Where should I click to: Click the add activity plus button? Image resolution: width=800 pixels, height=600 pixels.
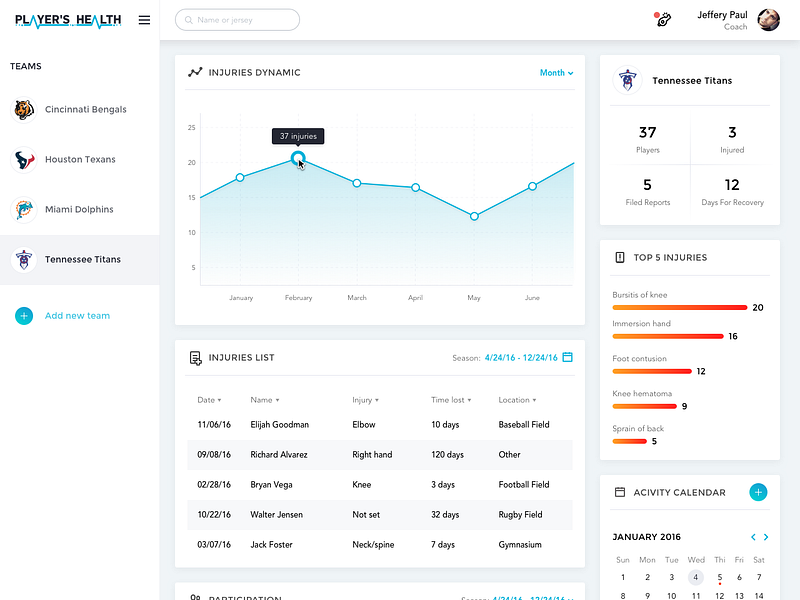(759, 492)
